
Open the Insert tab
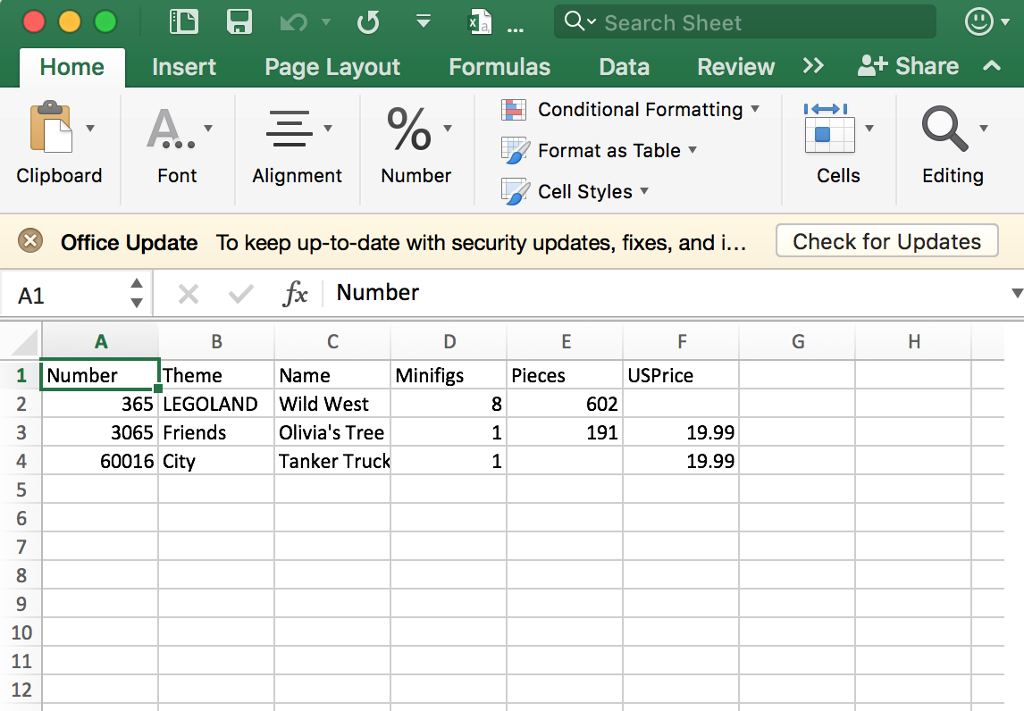tap(184, 67)
